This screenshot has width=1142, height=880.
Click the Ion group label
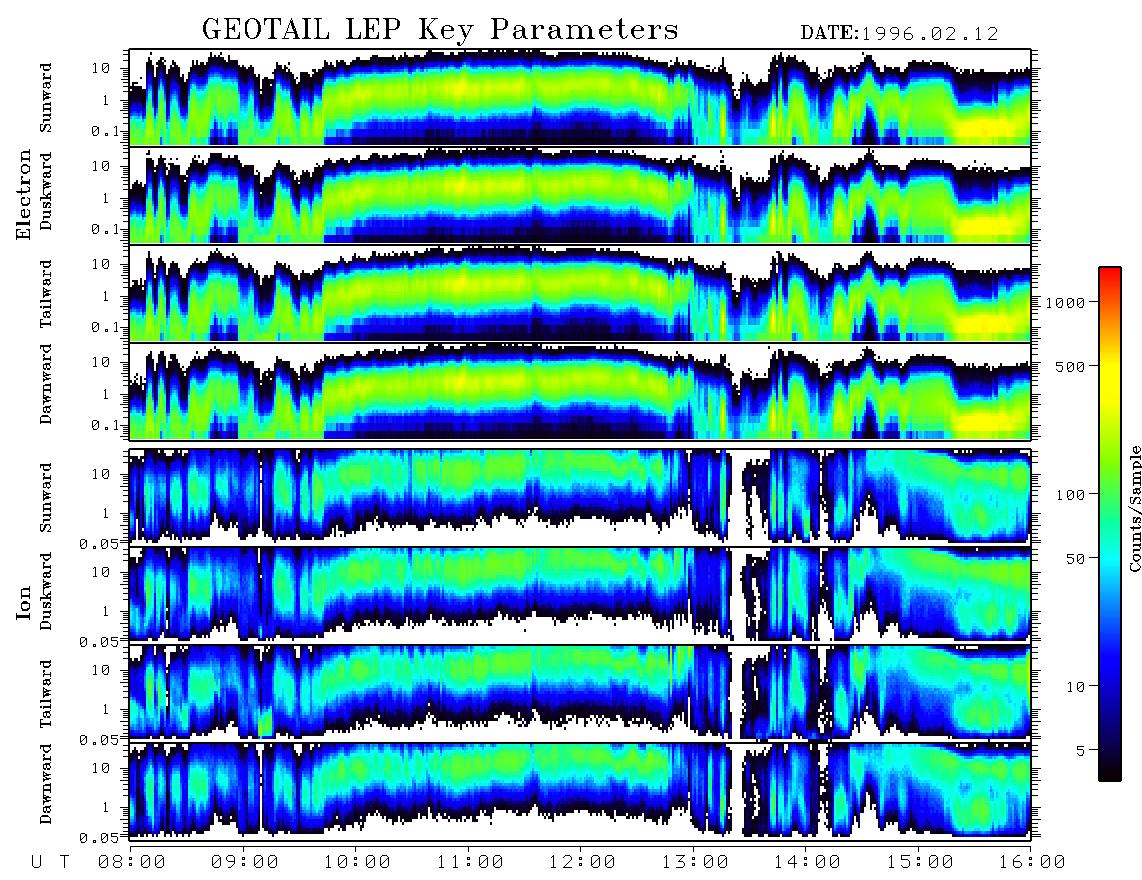pos(24,603)
